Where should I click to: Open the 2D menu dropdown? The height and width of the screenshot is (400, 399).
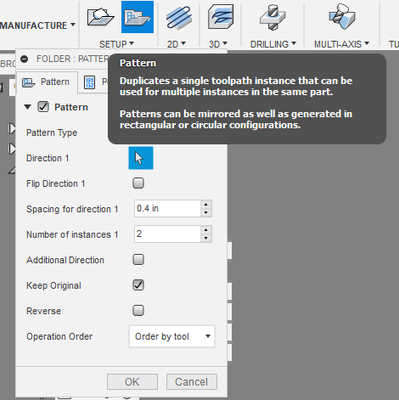(x=176, y=44)
